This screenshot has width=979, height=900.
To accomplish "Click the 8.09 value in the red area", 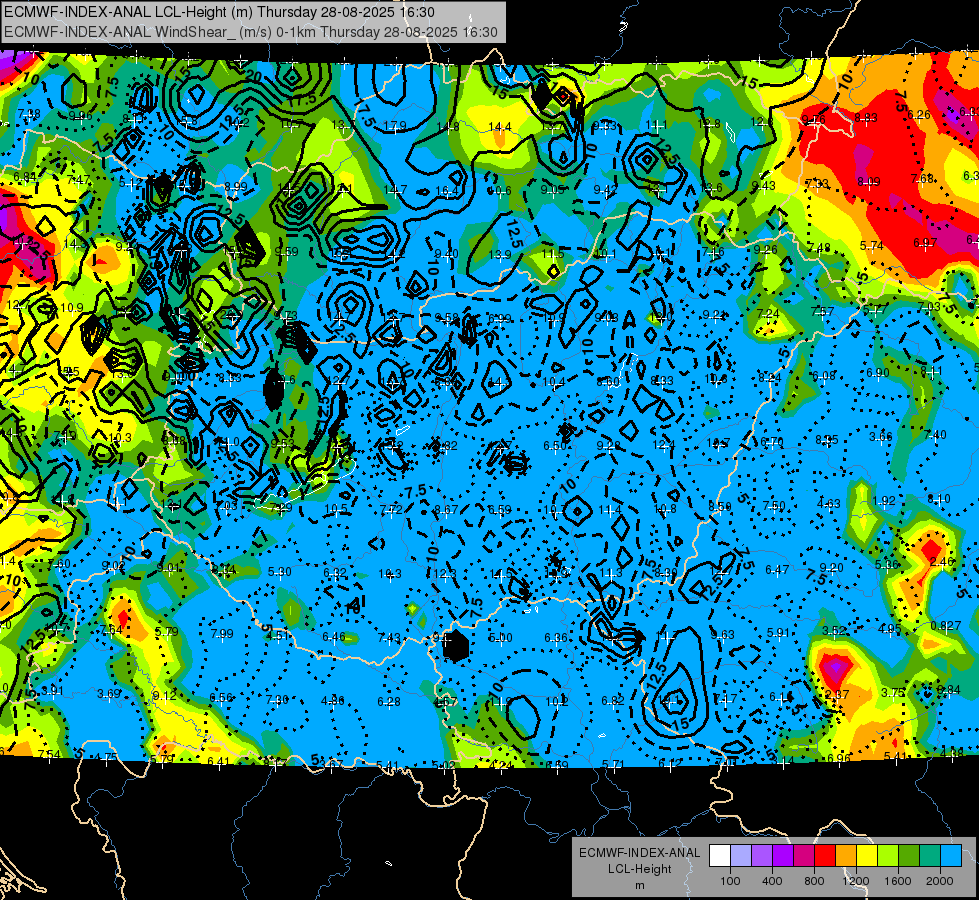I will coord(868,182).
